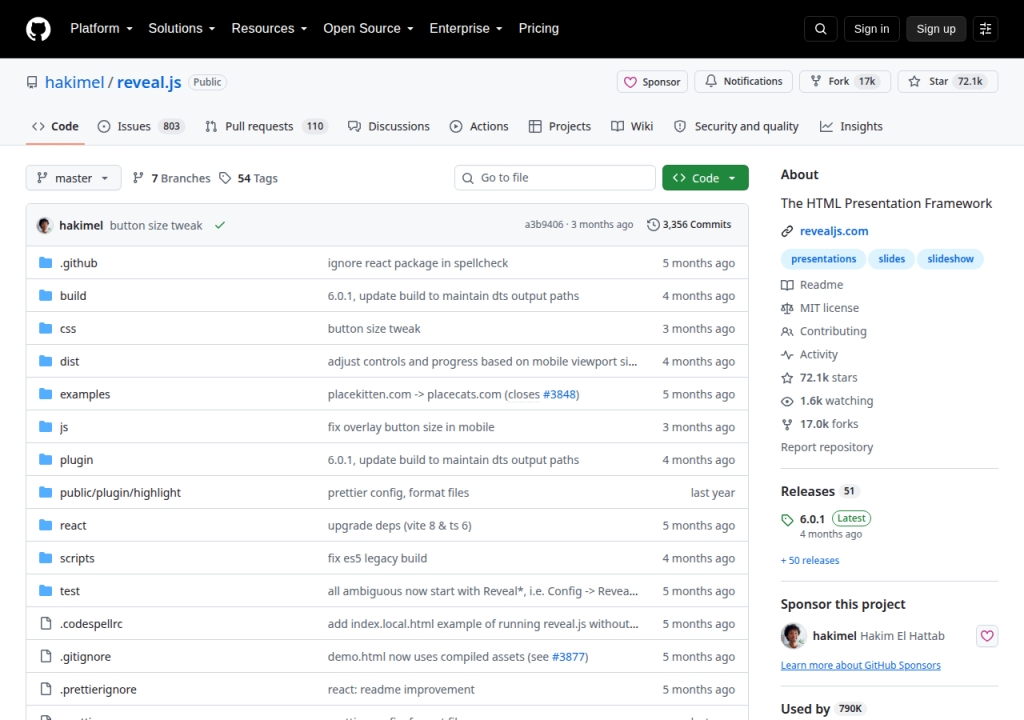The width and height of the screenshot is (1024, 720).
Task: Select the link icon beside revealjs.com
Action: click(x=787, y=231)
